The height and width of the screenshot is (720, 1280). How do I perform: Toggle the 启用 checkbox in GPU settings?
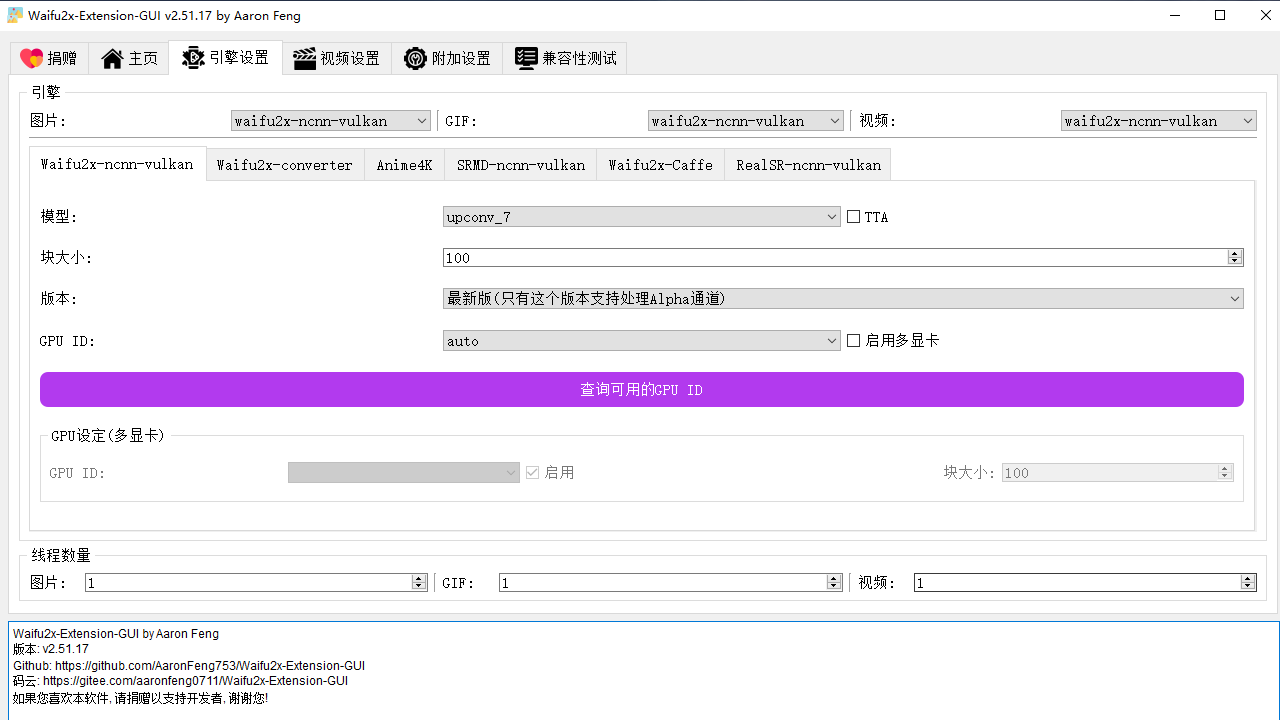click(532, 472)
